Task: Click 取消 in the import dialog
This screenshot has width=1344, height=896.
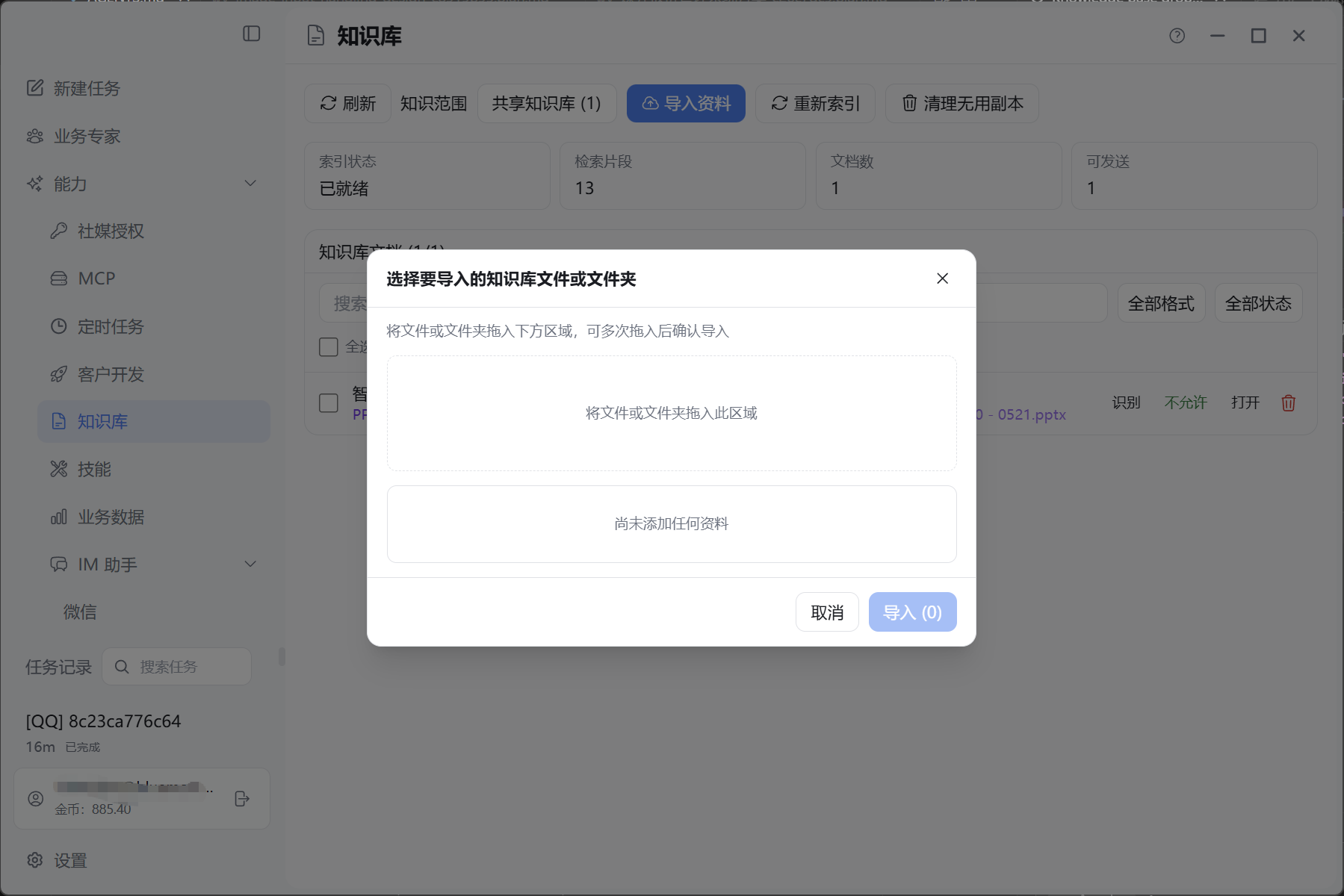Action: pyautogui.click(x=827, y=612)
